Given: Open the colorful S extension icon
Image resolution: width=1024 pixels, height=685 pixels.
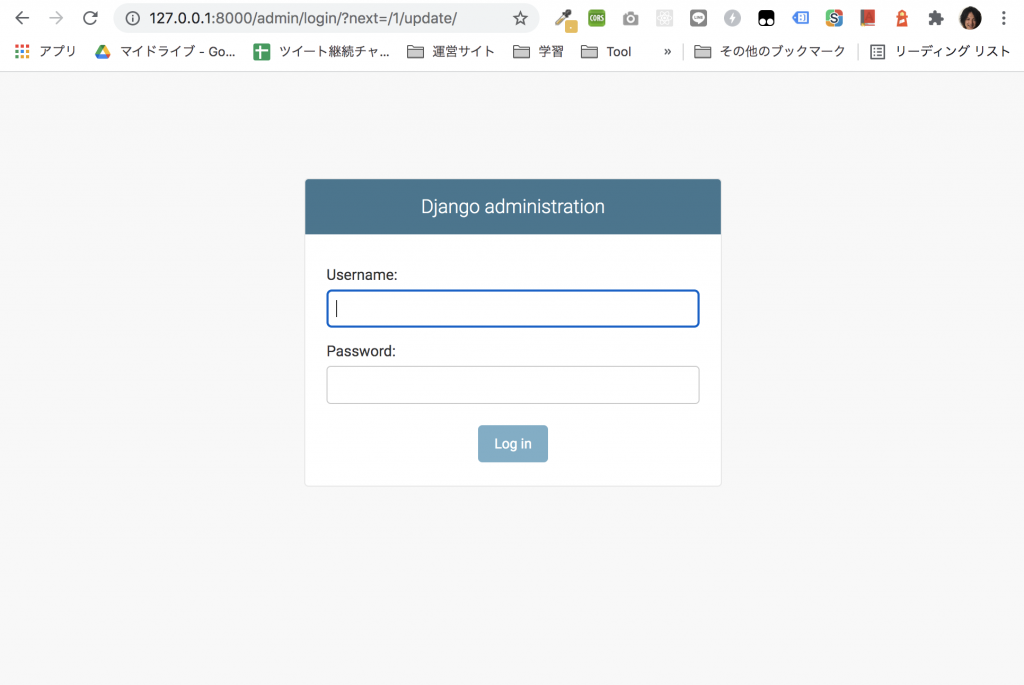Looking at the screenshot, I should [x=834, y=18].
